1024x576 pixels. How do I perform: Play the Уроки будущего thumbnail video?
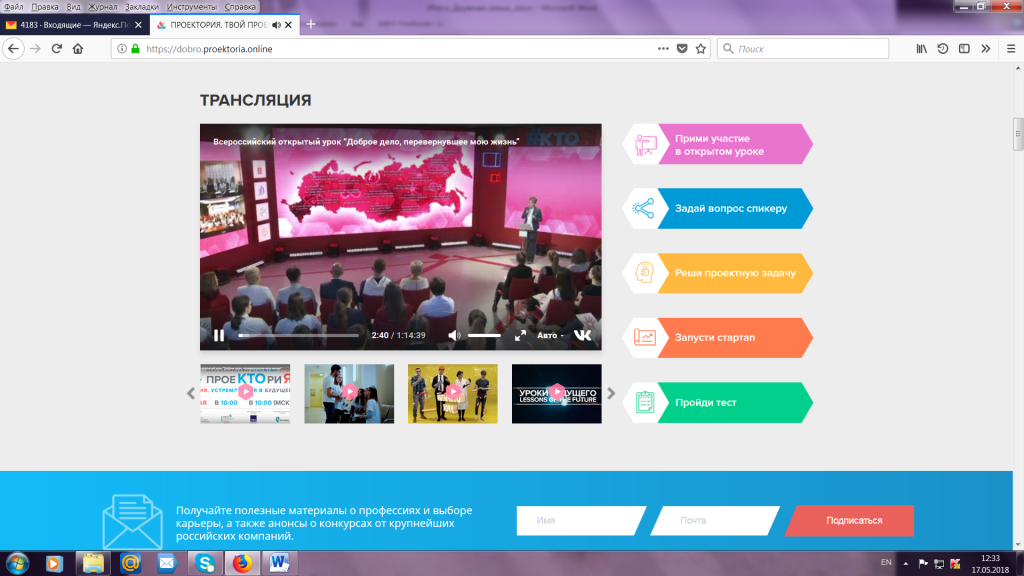click(x=556, y=394)
